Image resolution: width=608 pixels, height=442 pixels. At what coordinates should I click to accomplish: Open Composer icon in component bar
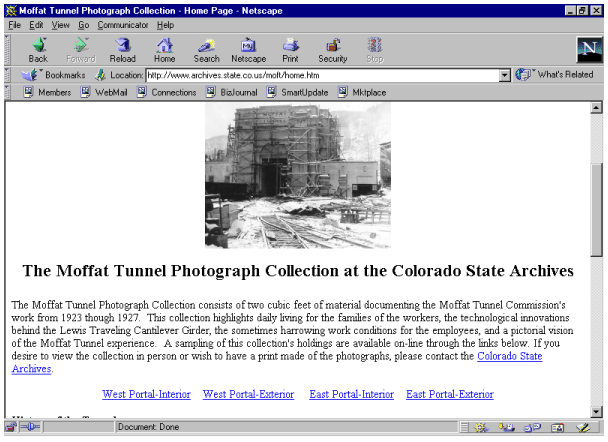point(583,427)
